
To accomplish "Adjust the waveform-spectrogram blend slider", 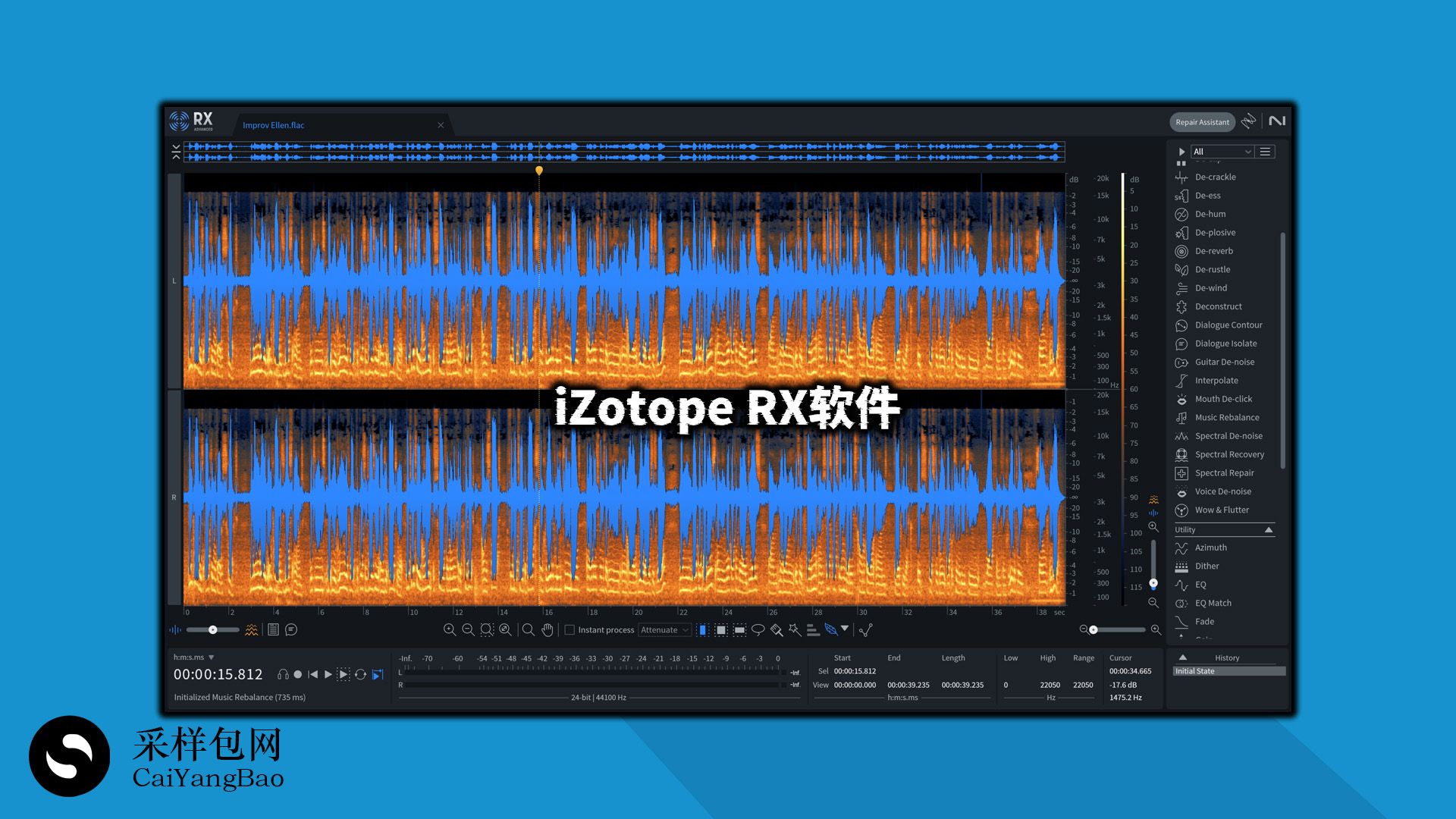I will [x=213, y=629].
